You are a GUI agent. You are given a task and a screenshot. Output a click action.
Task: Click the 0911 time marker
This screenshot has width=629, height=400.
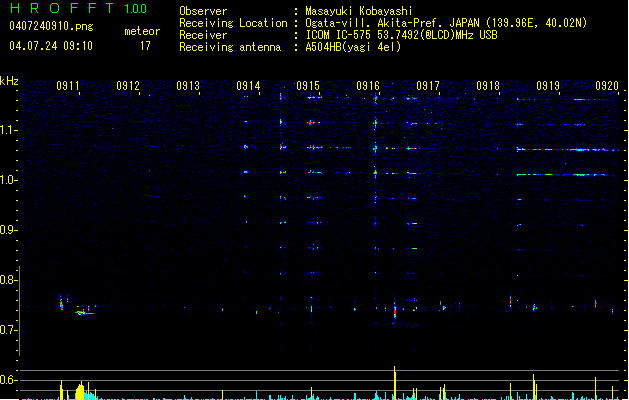(x=68, y=86)
